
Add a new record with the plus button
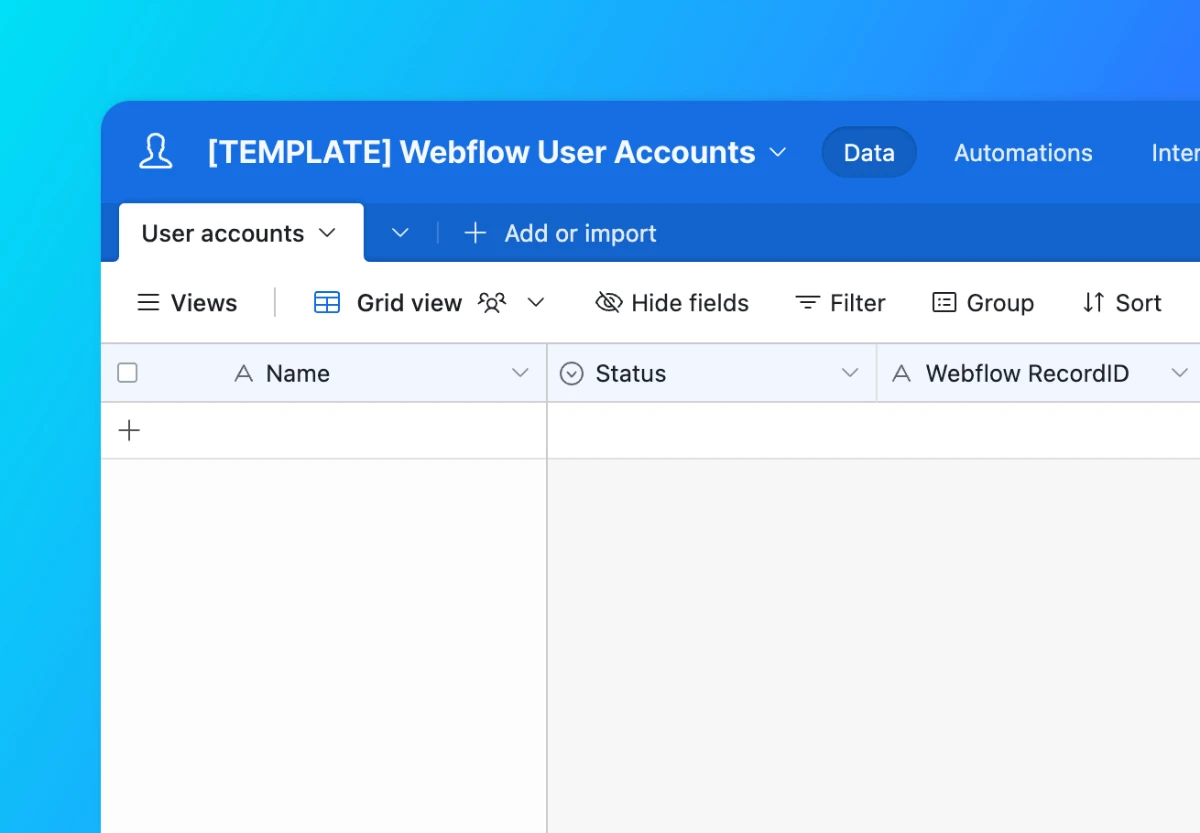(x=128, y=430)
